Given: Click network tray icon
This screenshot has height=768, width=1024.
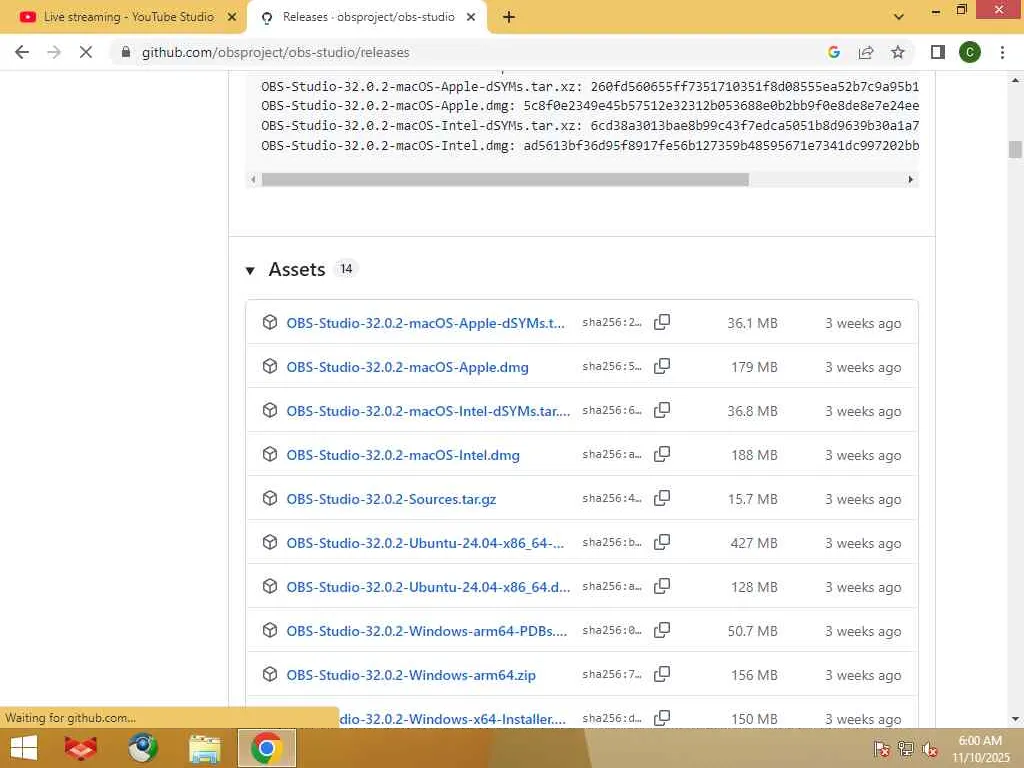Looking at the screenshot, I should point(906,749).
